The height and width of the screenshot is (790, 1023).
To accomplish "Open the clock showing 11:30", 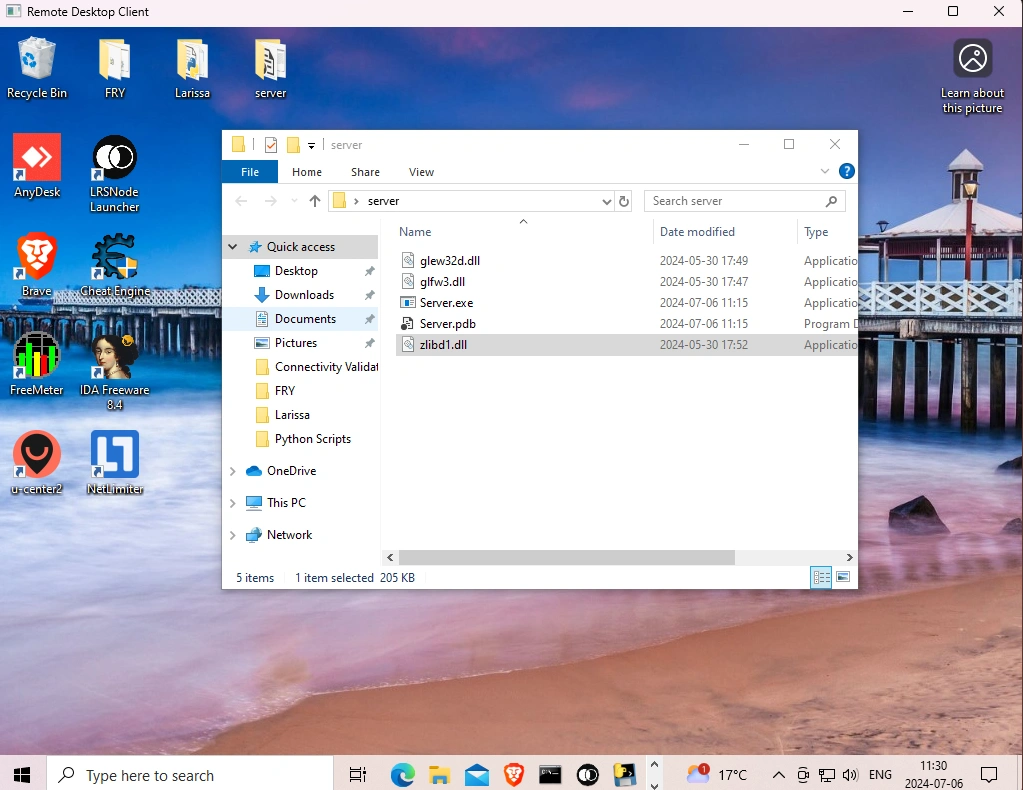I will pos(934,774).
